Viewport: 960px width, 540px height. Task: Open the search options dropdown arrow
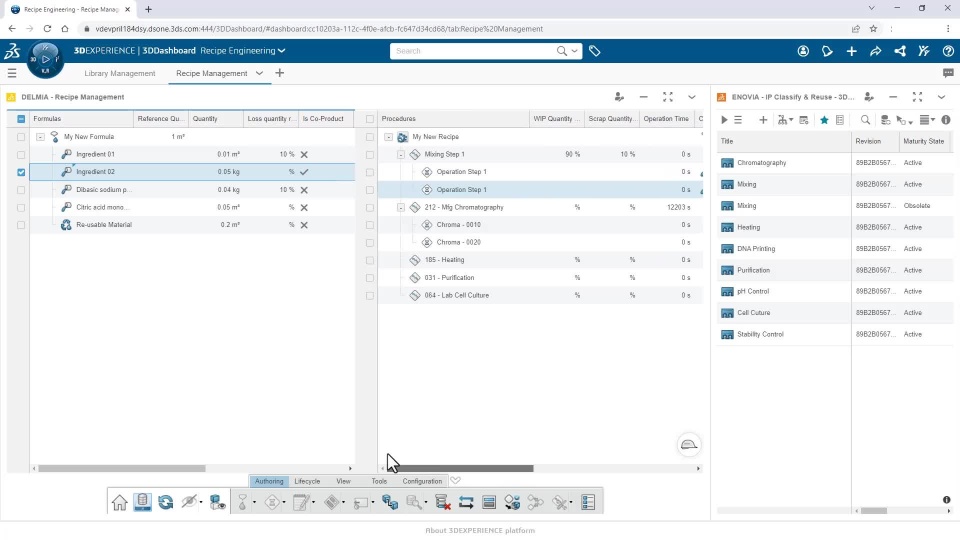[x=574, y=51]
